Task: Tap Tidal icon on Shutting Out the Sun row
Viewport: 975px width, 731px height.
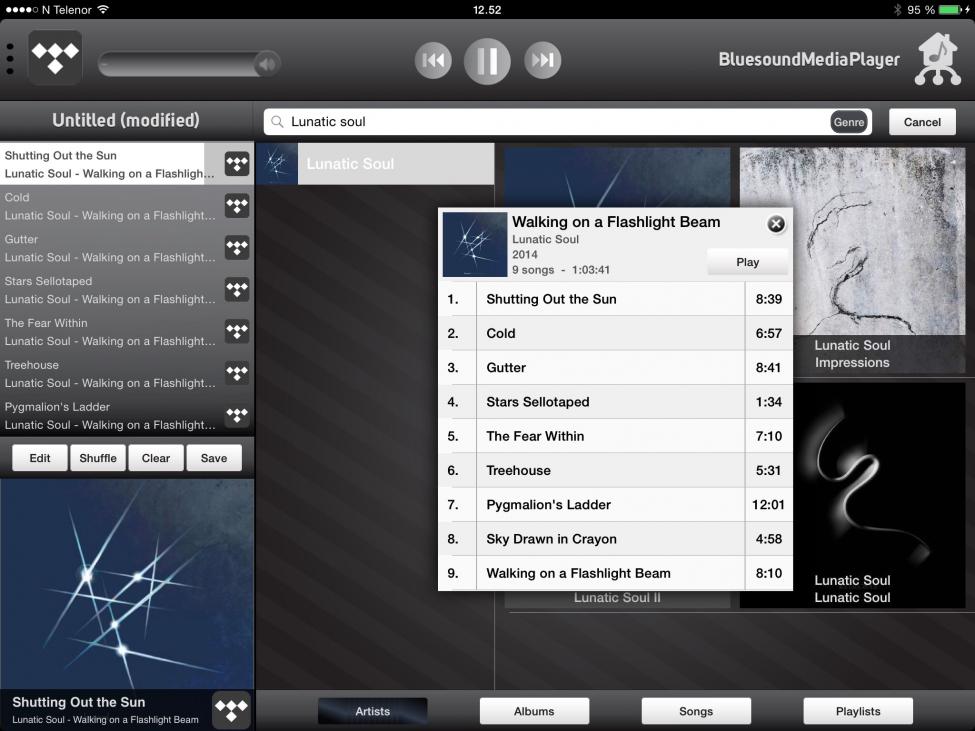Action: click(x=237, y=164)
